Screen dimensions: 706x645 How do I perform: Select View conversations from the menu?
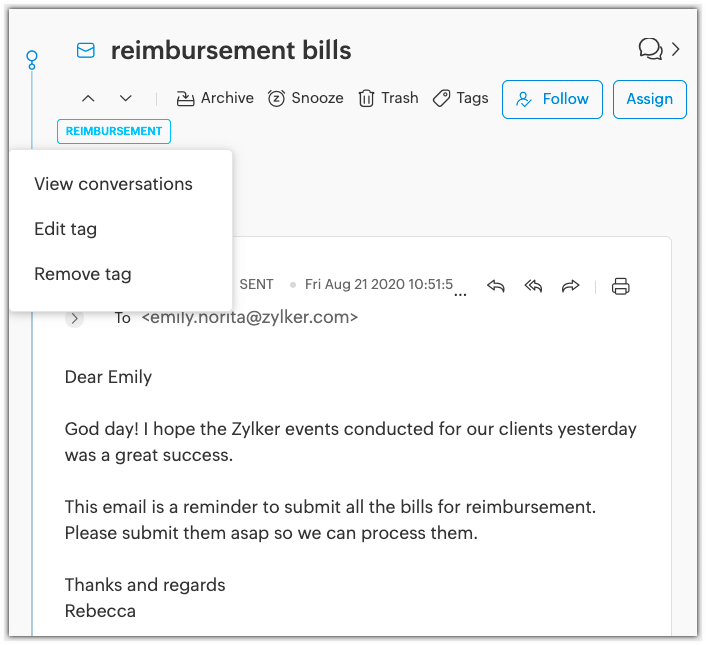113,184
